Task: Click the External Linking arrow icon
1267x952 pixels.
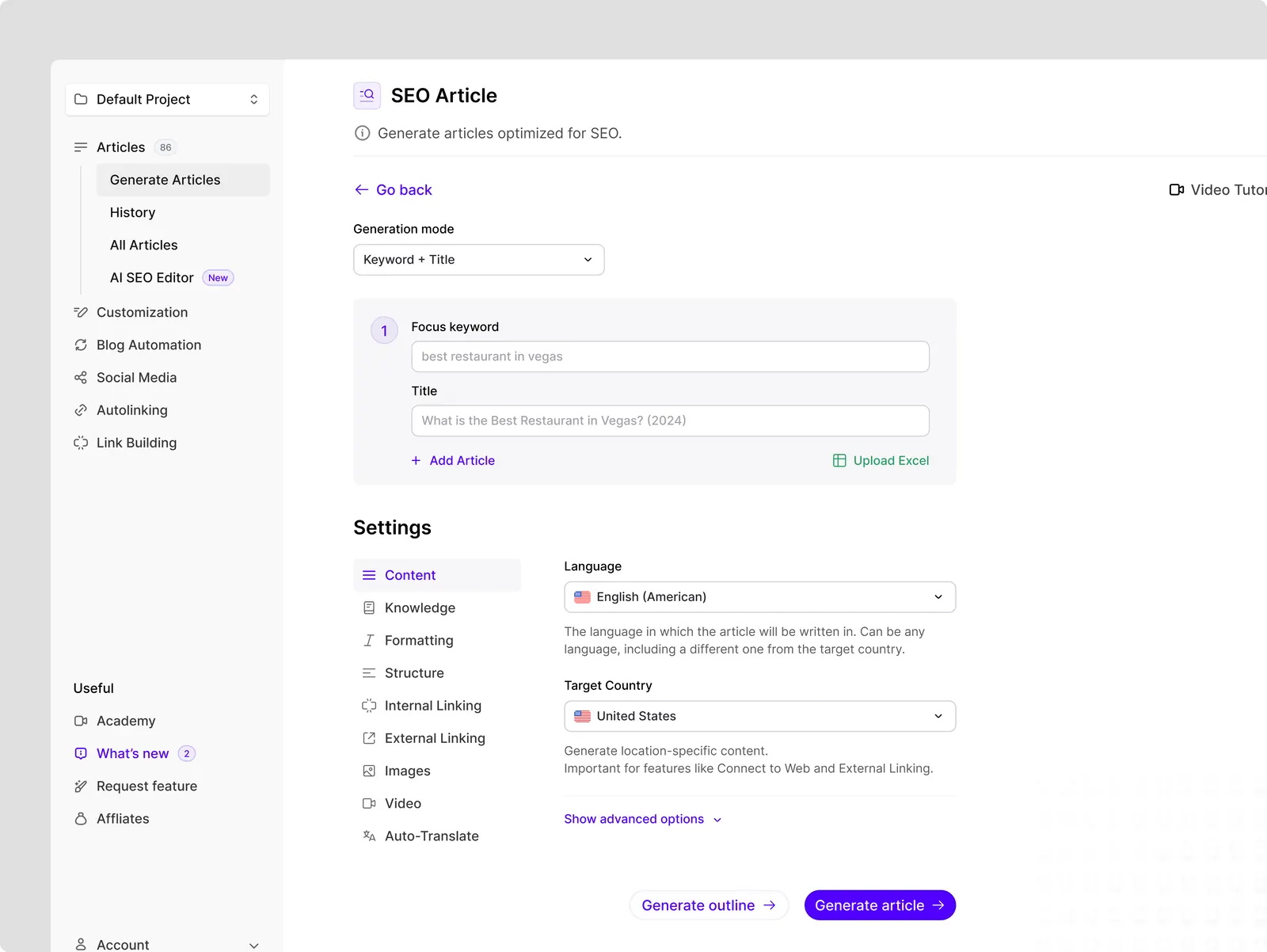Action: point(369,738)
